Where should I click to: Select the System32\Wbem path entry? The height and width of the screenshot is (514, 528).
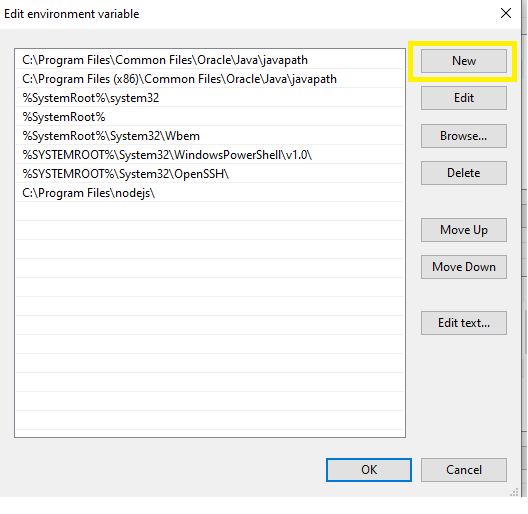[210, 136]
